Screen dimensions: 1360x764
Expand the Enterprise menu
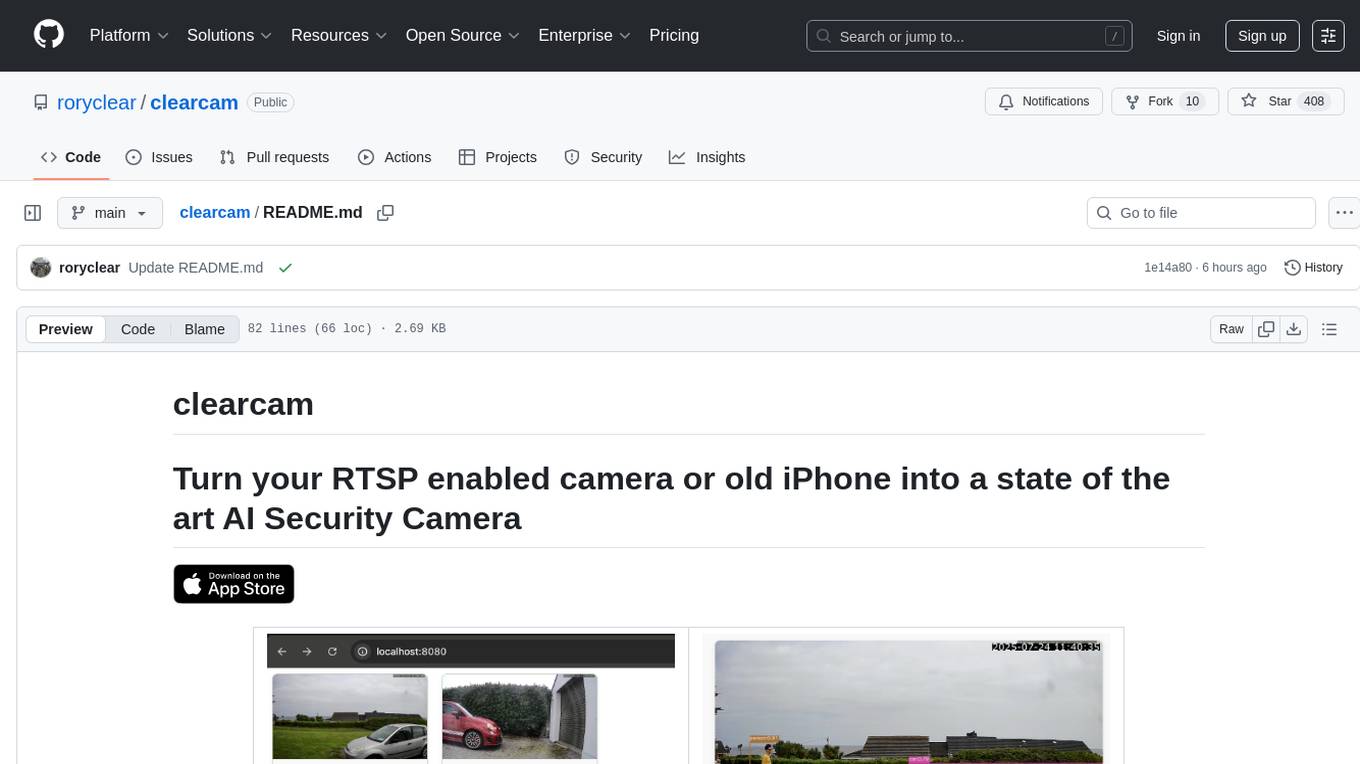(x=584, y=35)
